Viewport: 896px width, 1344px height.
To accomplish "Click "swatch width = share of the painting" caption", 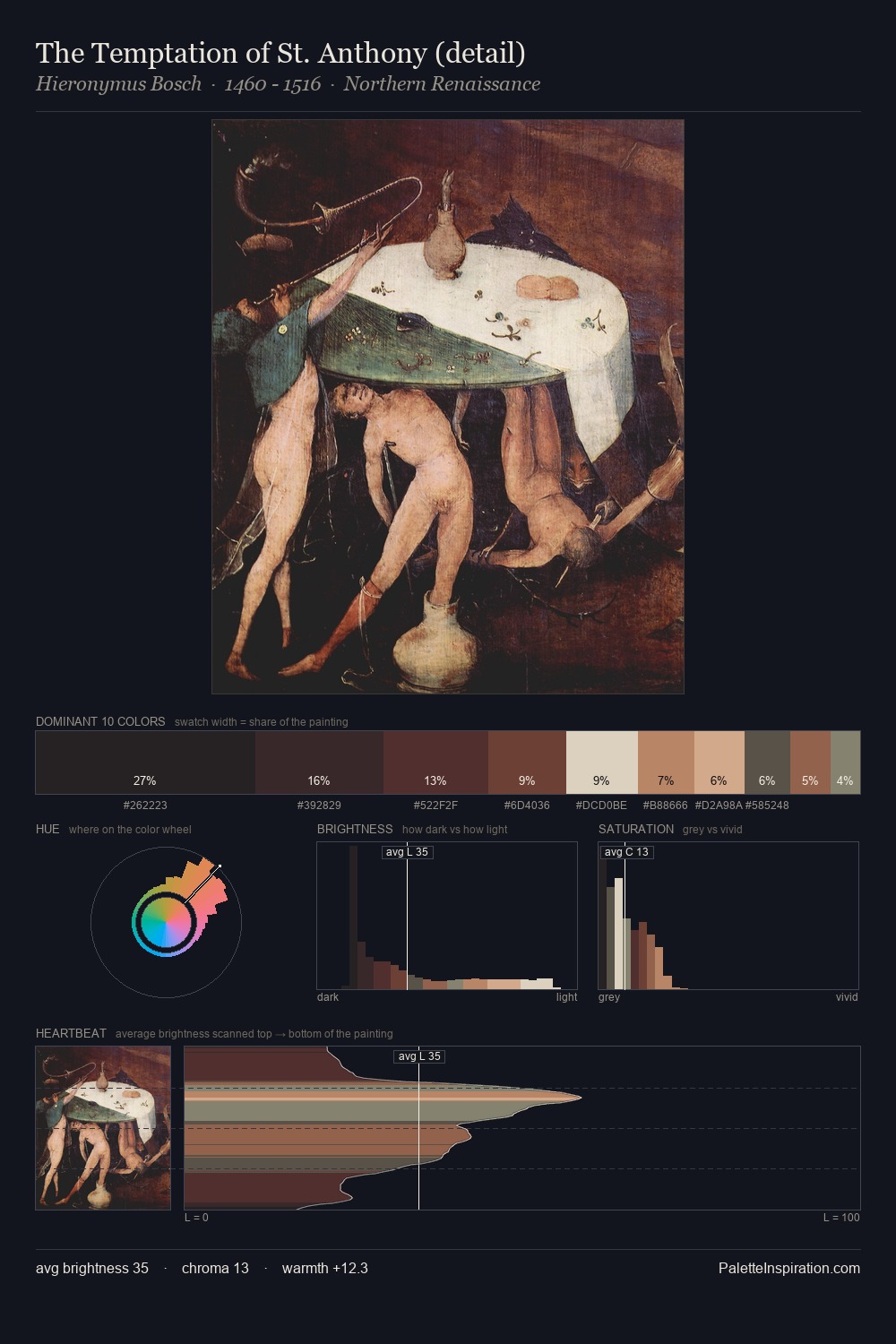I will (x=262, y=722).
